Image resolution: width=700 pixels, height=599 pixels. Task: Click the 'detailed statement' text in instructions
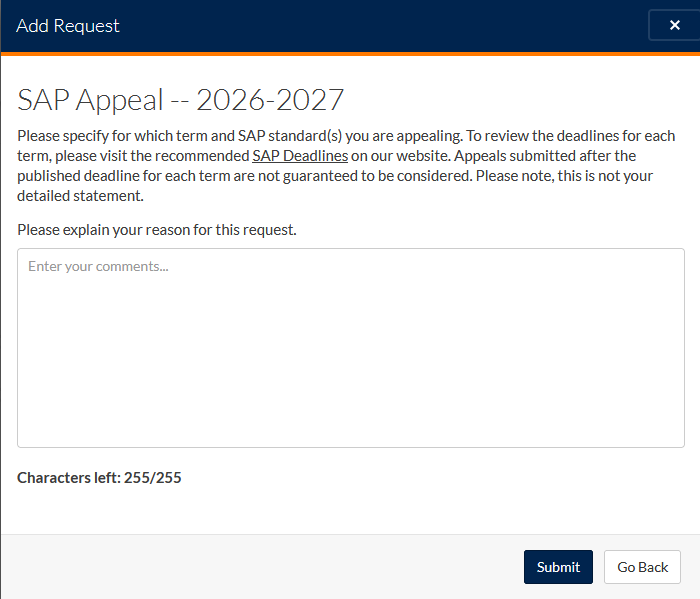coord(80,196)
